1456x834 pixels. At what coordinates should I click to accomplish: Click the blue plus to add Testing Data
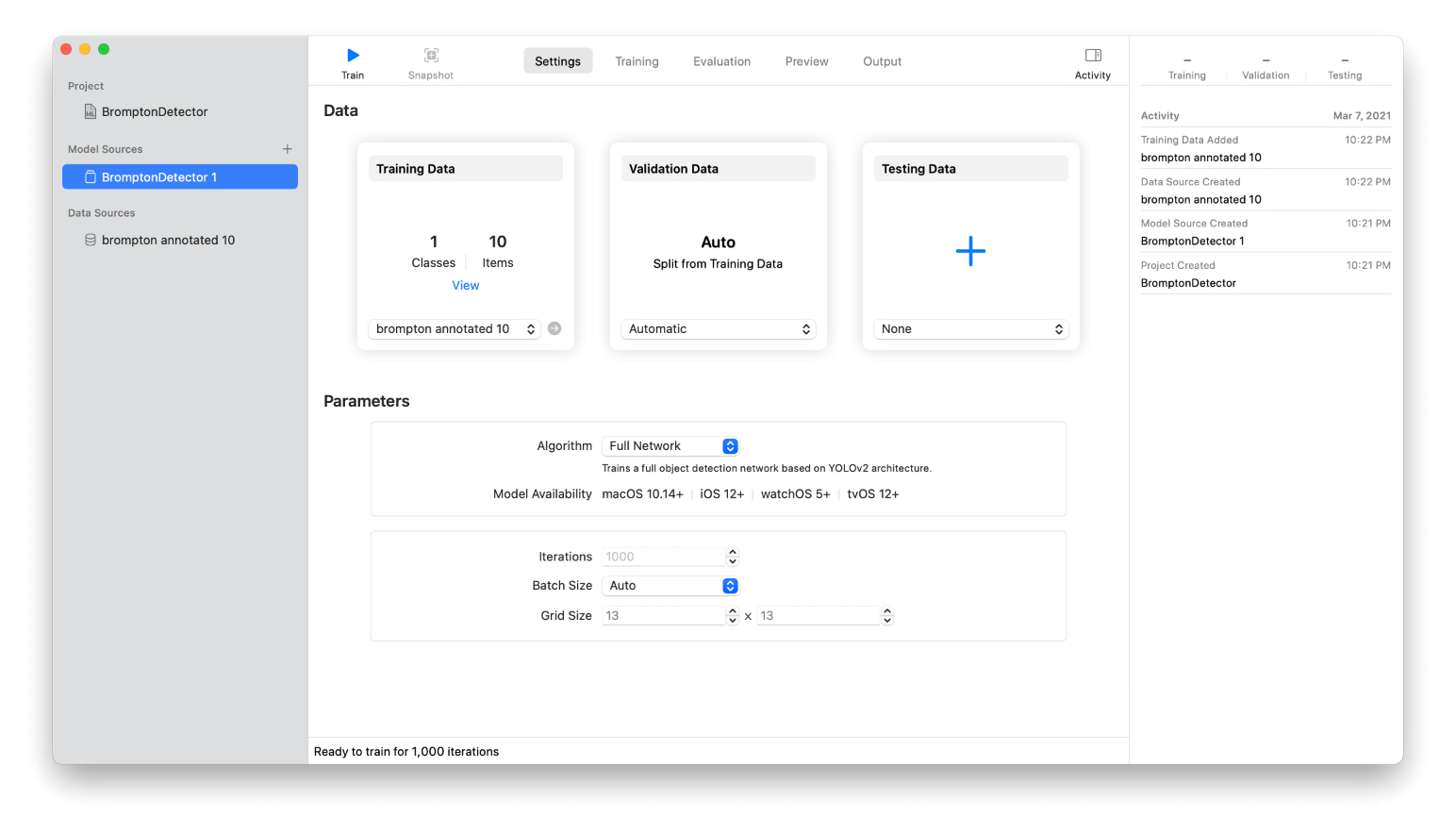point(970,251)
